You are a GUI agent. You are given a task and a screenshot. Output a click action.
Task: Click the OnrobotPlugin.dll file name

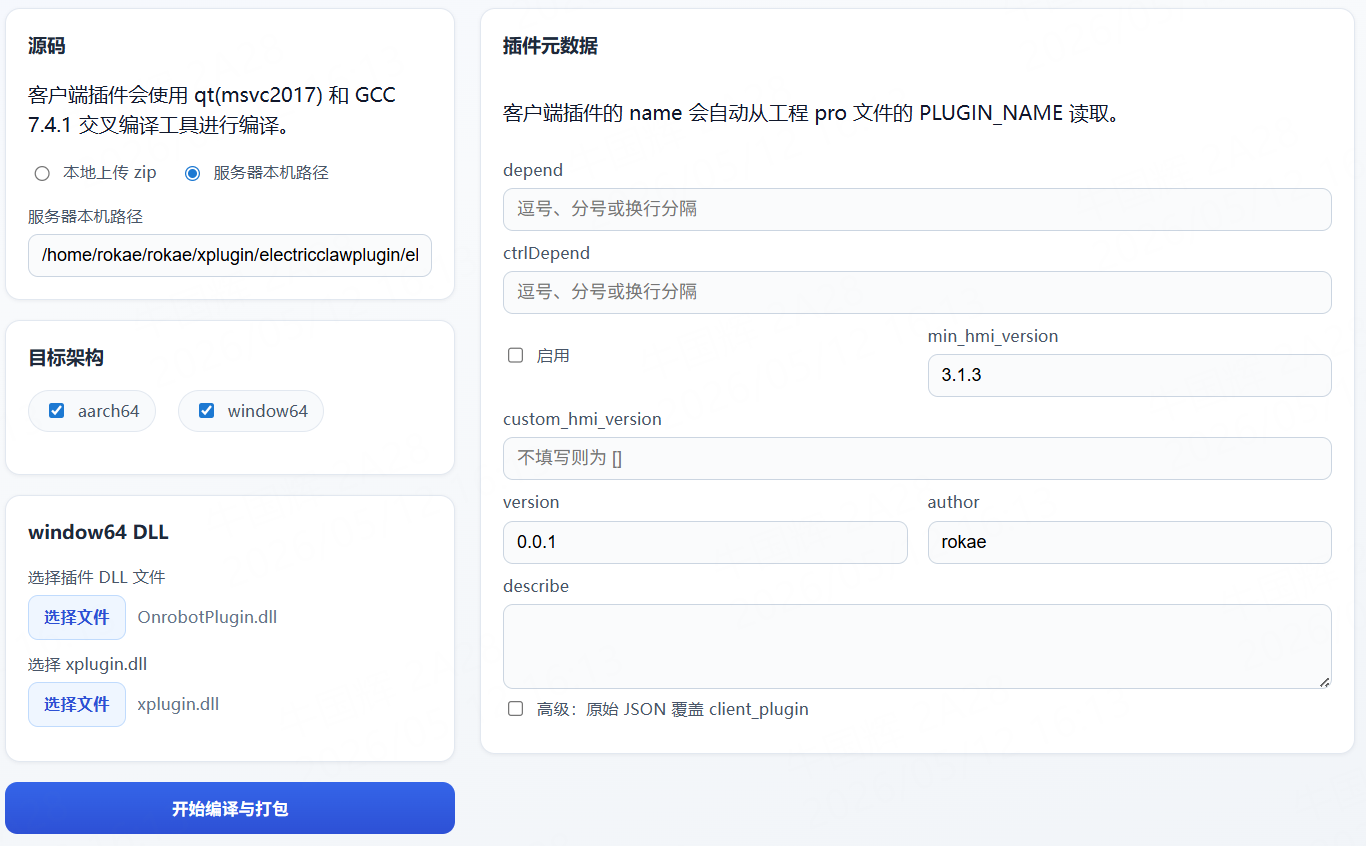pyautogui.click(x=207, y=617)
